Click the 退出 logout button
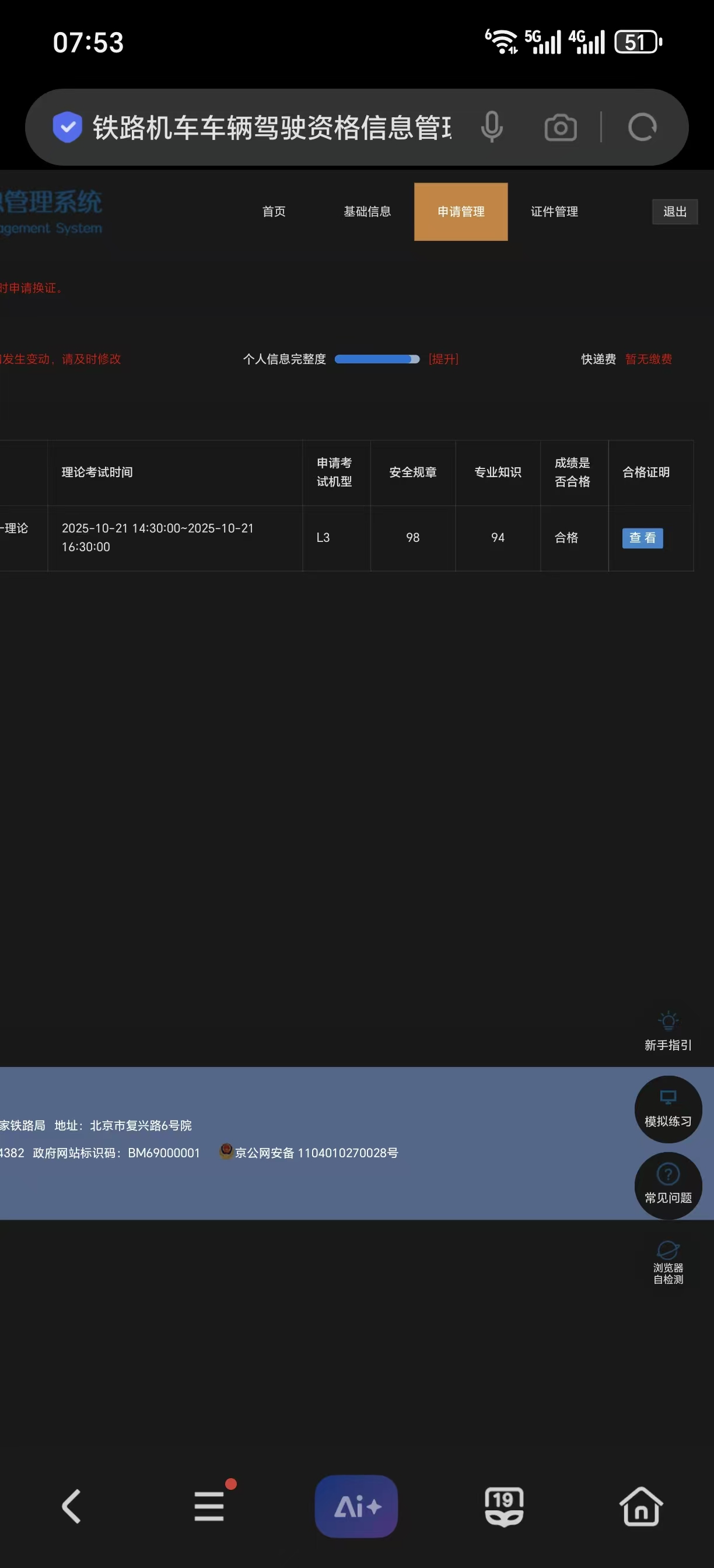Viewport: 714px width, 1568px height. 674,211
